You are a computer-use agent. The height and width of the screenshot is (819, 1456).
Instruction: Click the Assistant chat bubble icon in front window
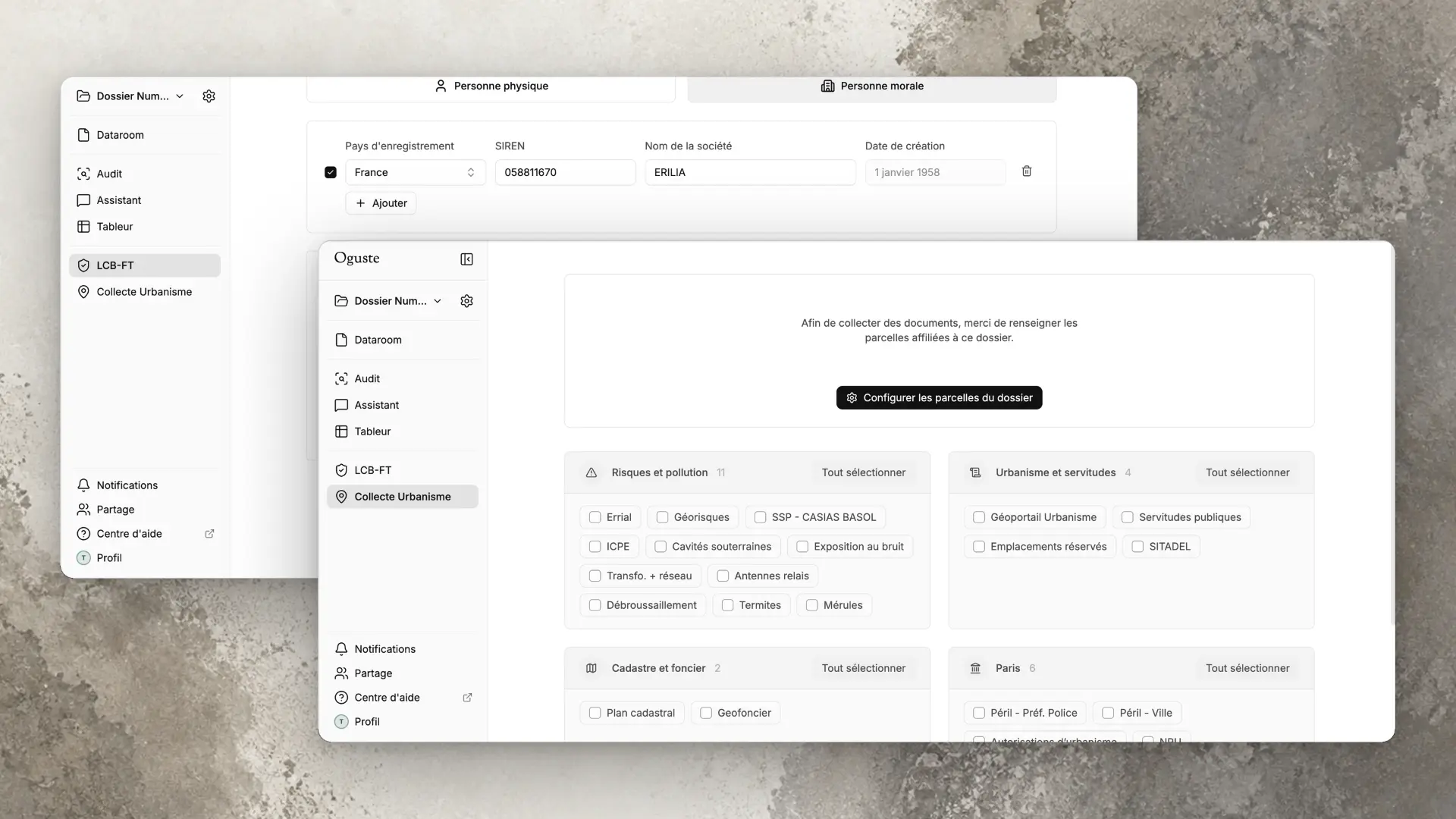pyautogui.click(x=341, y=405)
